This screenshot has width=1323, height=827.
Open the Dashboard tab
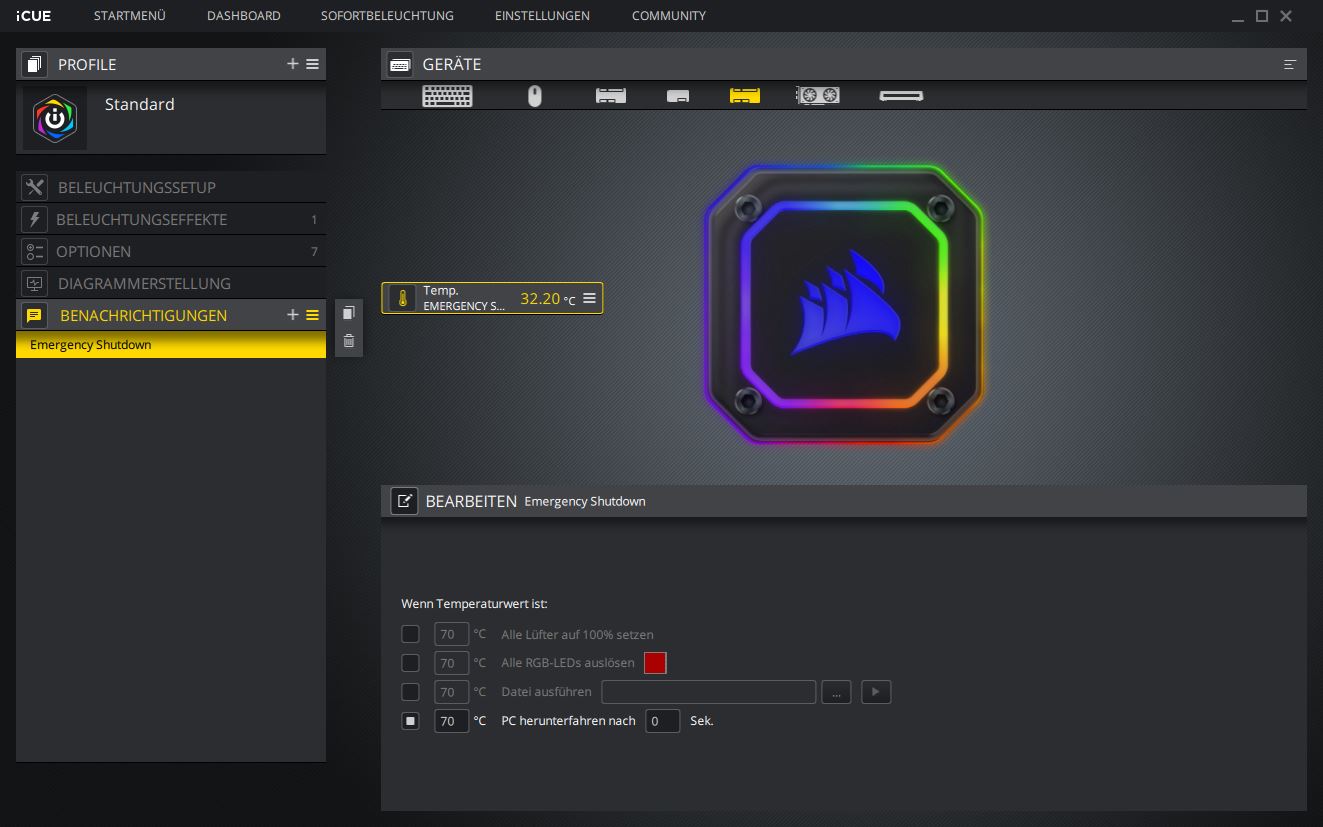244,16
